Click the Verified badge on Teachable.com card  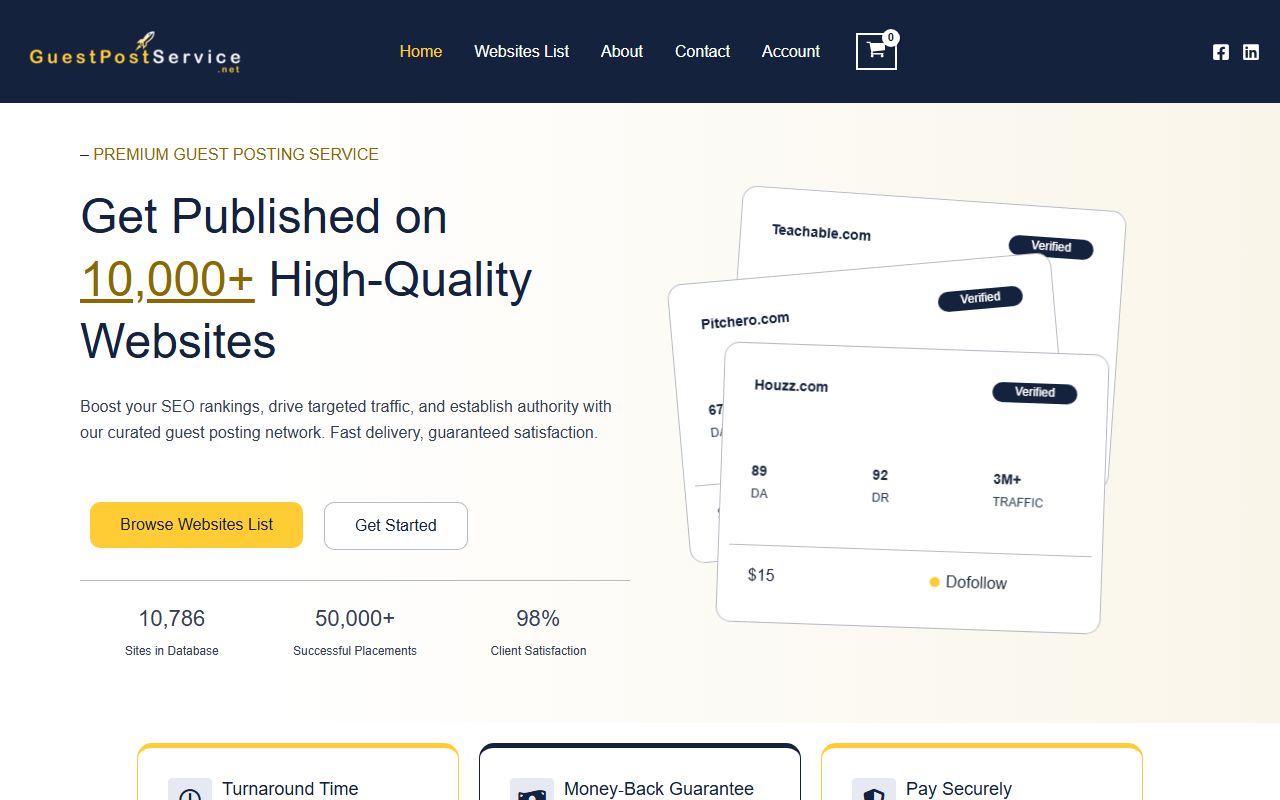1051,247
